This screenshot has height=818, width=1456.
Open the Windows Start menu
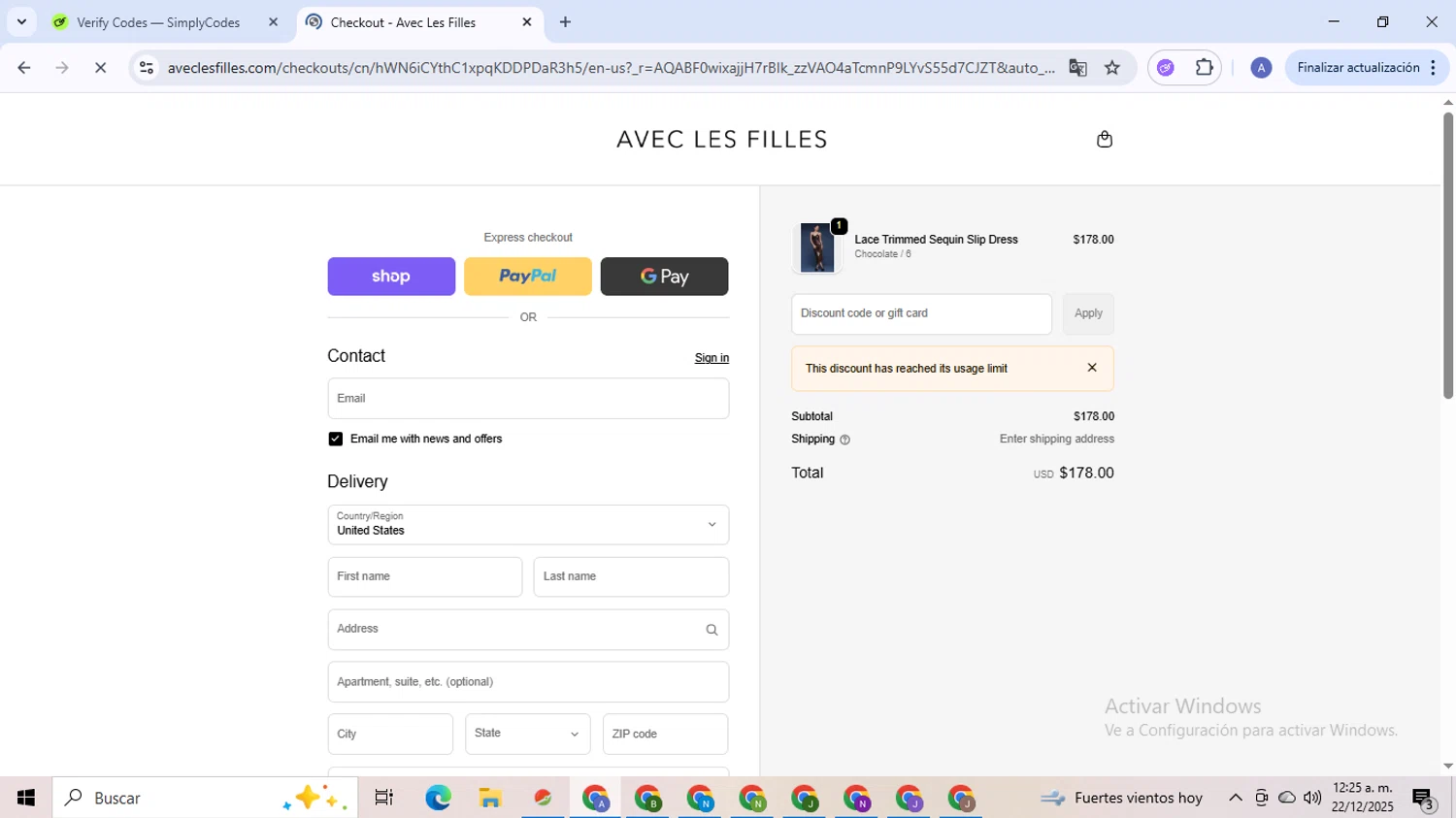click(26, 798)
